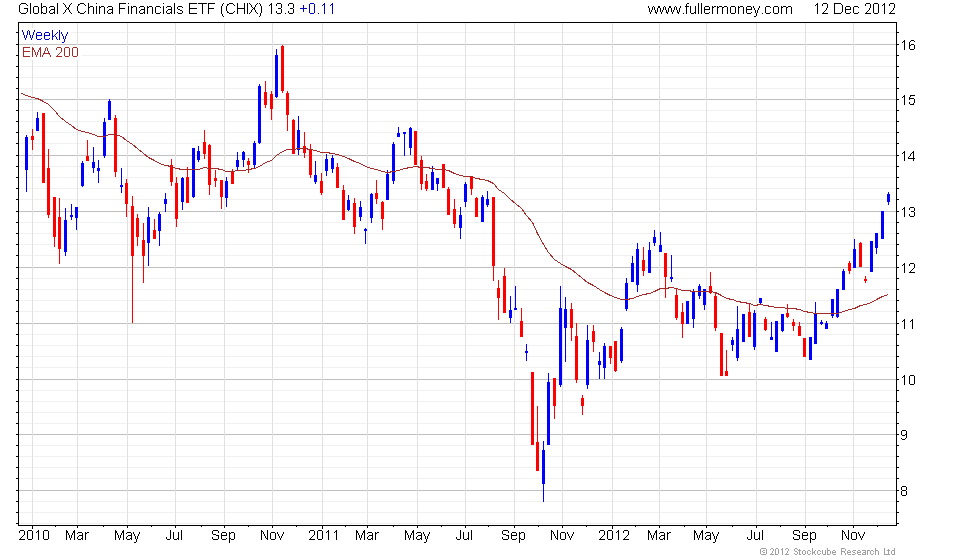Screen dimensions: 980x560
Task: Click the x-axis label '2010'
Action: pyautogui.click(x=34, y=536)
